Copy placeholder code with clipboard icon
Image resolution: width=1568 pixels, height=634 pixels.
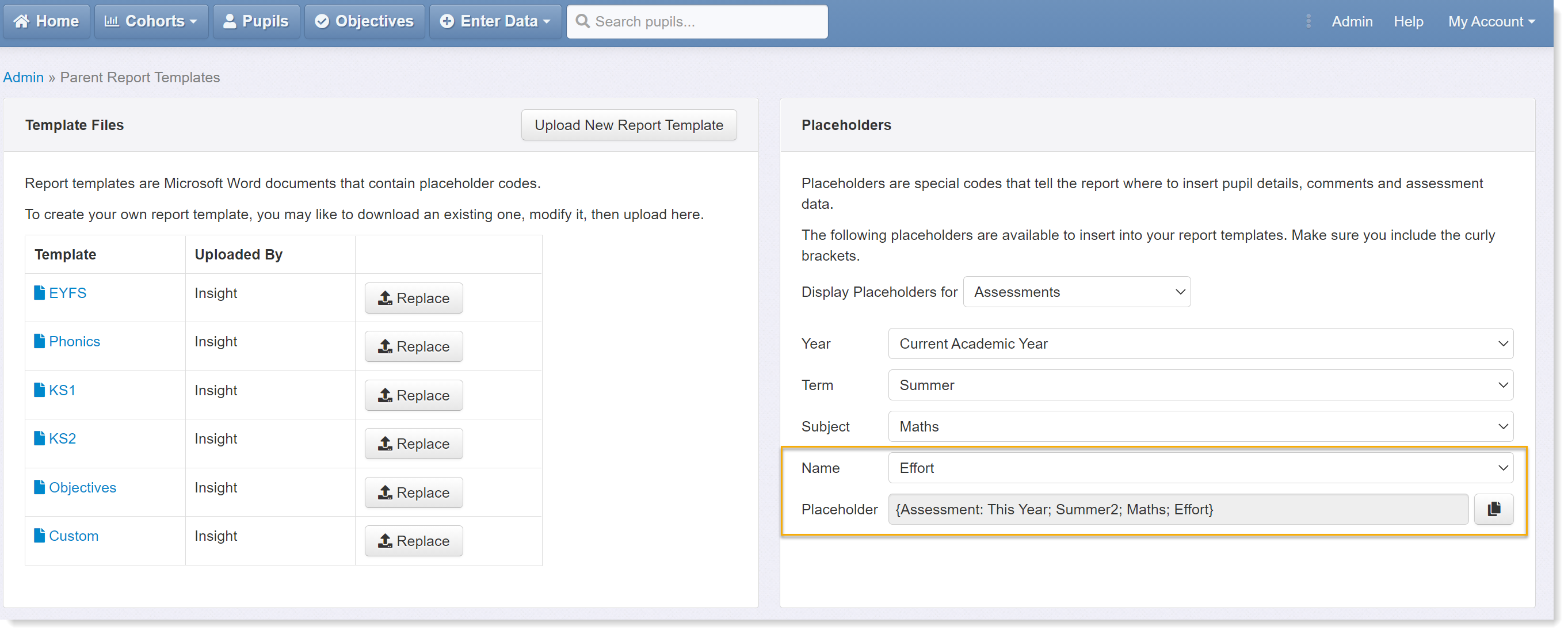click(x=1494, y=509)
